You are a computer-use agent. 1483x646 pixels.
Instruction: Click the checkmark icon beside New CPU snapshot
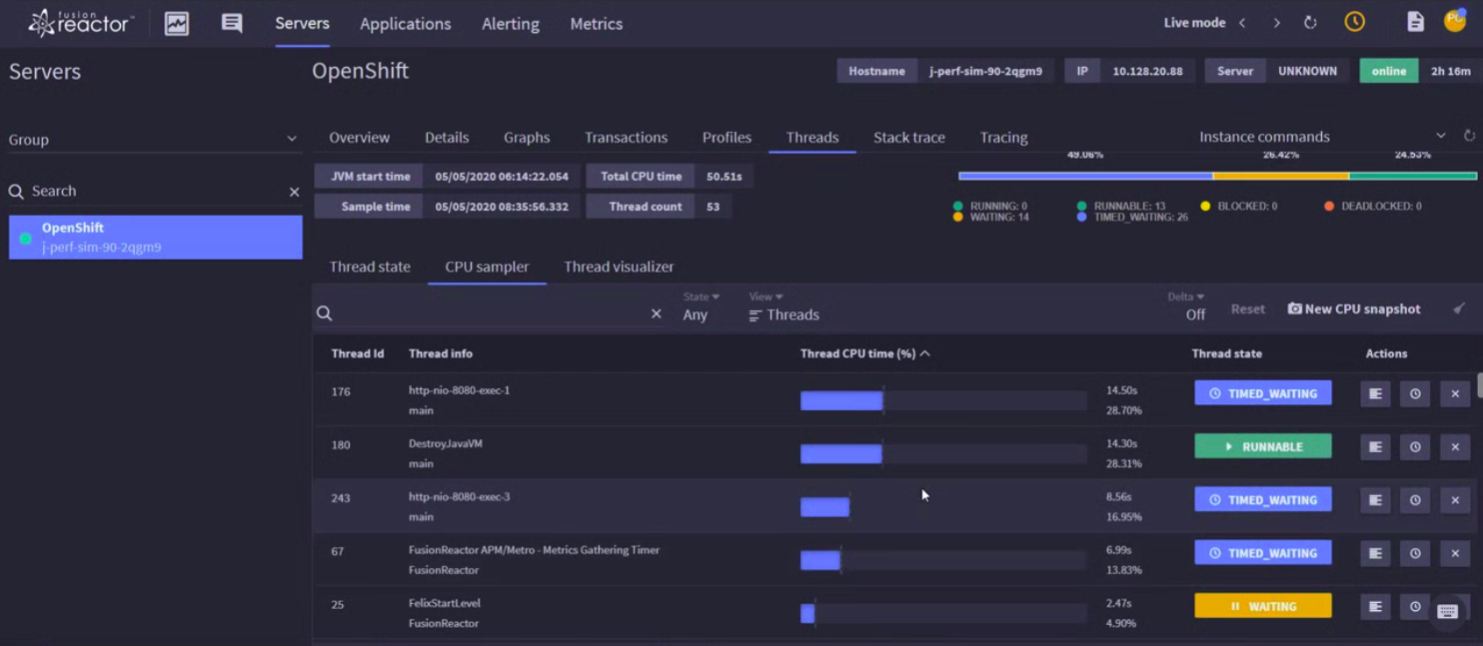pos(1459,309)
